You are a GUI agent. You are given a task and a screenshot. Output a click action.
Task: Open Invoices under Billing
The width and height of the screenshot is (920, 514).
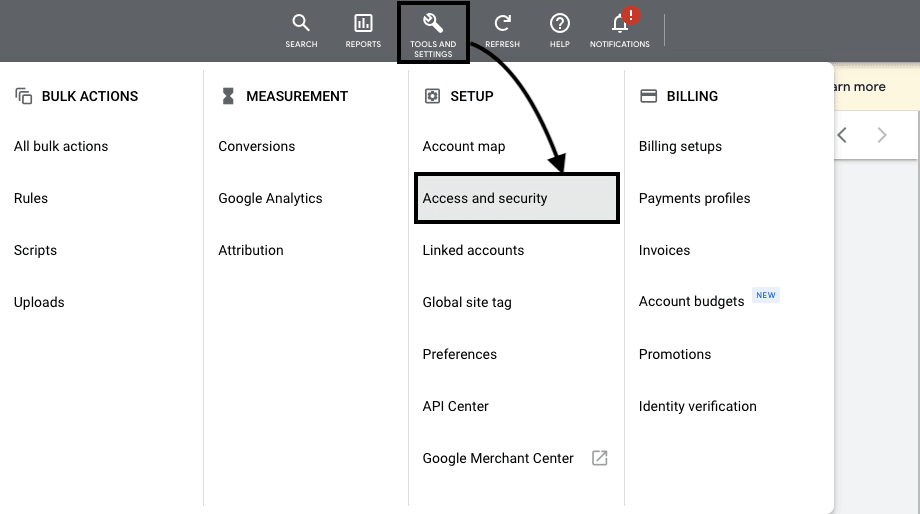pyautogui.click(x=664, y=251)
